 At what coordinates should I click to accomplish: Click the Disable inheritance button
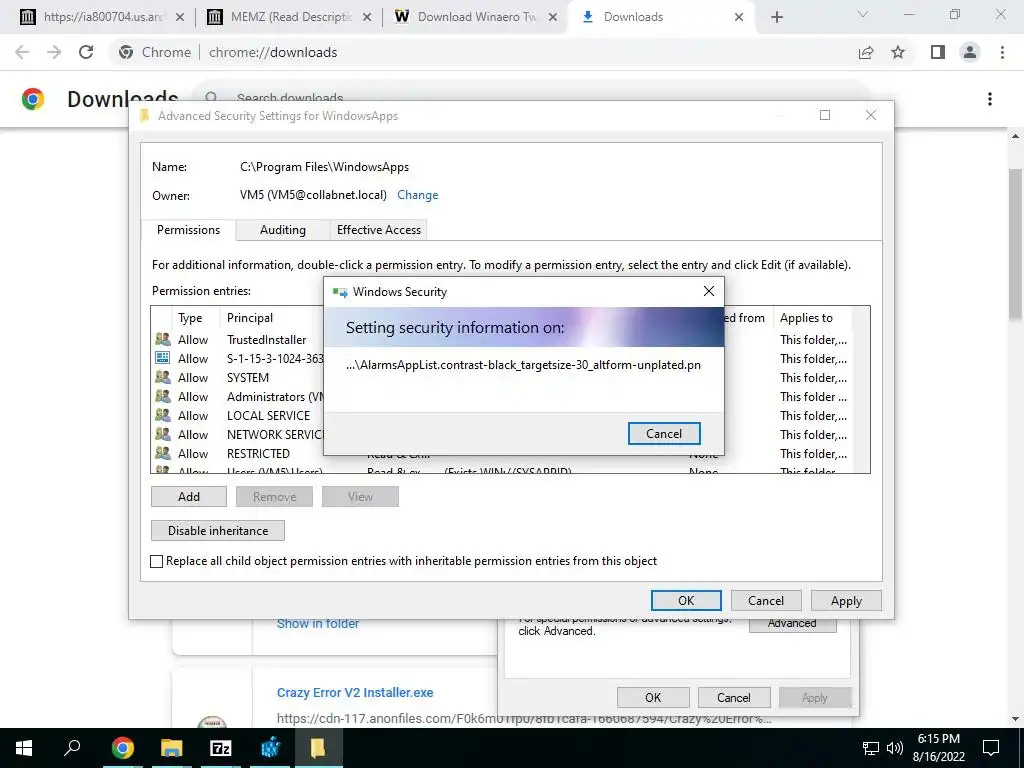coord(217,530)
